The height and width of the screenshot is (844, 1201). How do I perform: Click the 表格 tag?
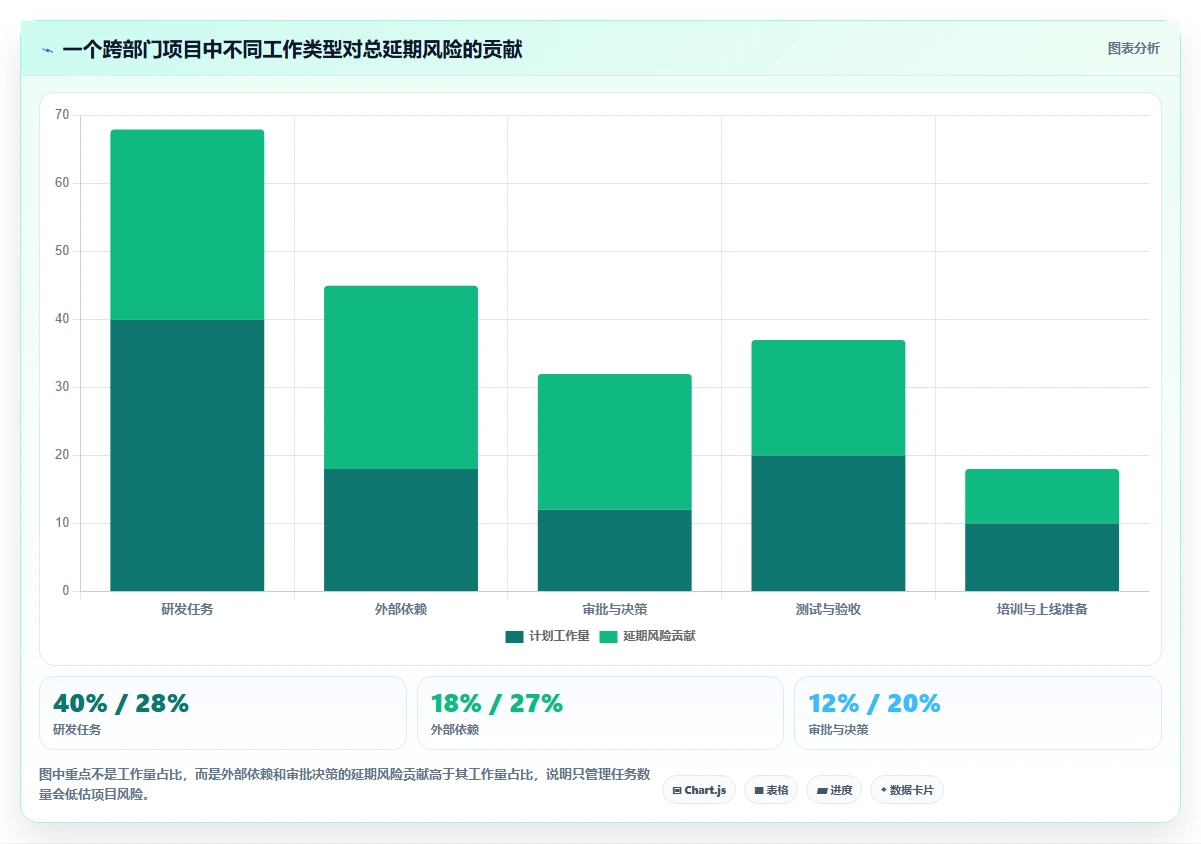tap(771, 790)
